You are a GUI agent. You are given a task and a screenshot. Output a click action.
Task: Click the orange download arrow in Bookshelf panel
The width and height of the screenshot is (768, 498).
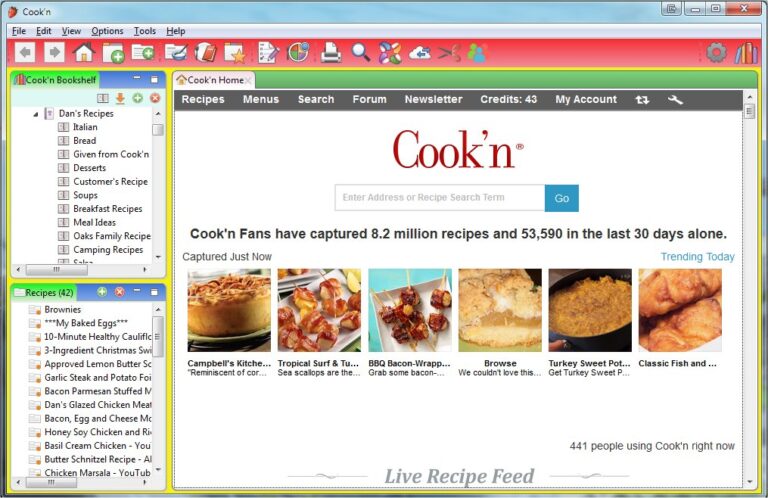[x=120, y=98]
